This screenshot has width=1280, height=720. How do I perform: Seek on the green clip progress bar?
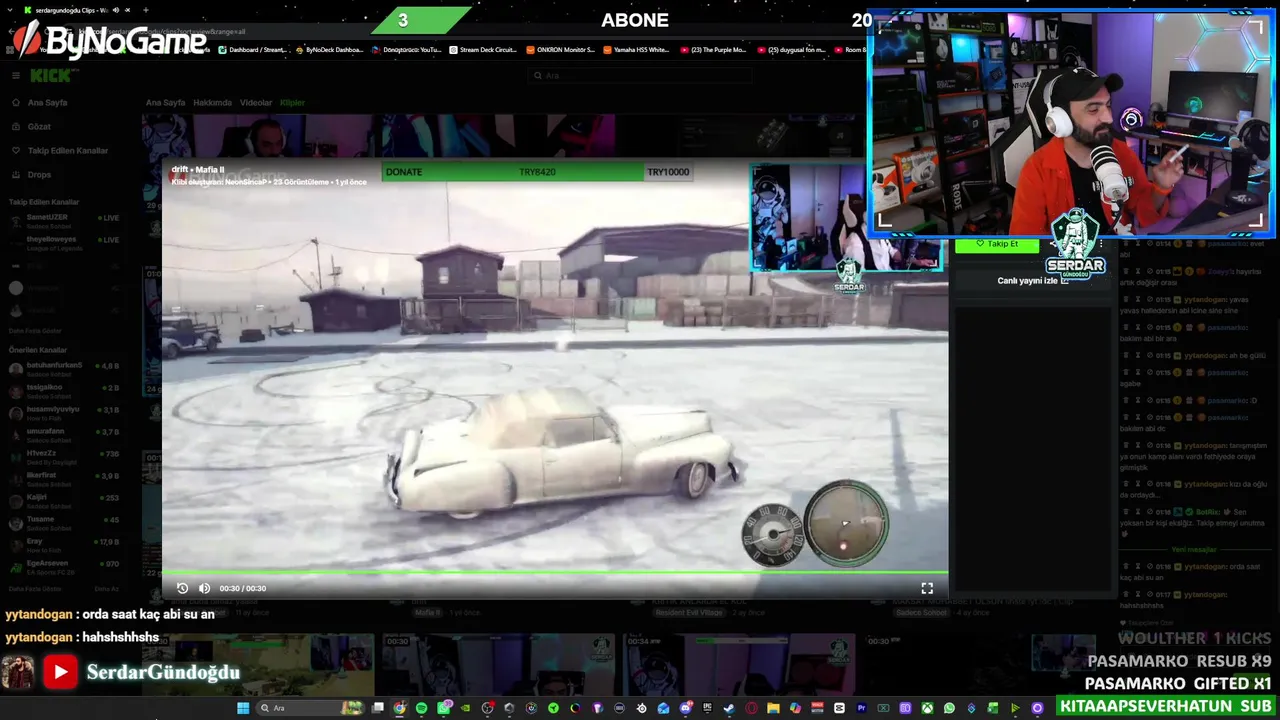pos(555,573)
